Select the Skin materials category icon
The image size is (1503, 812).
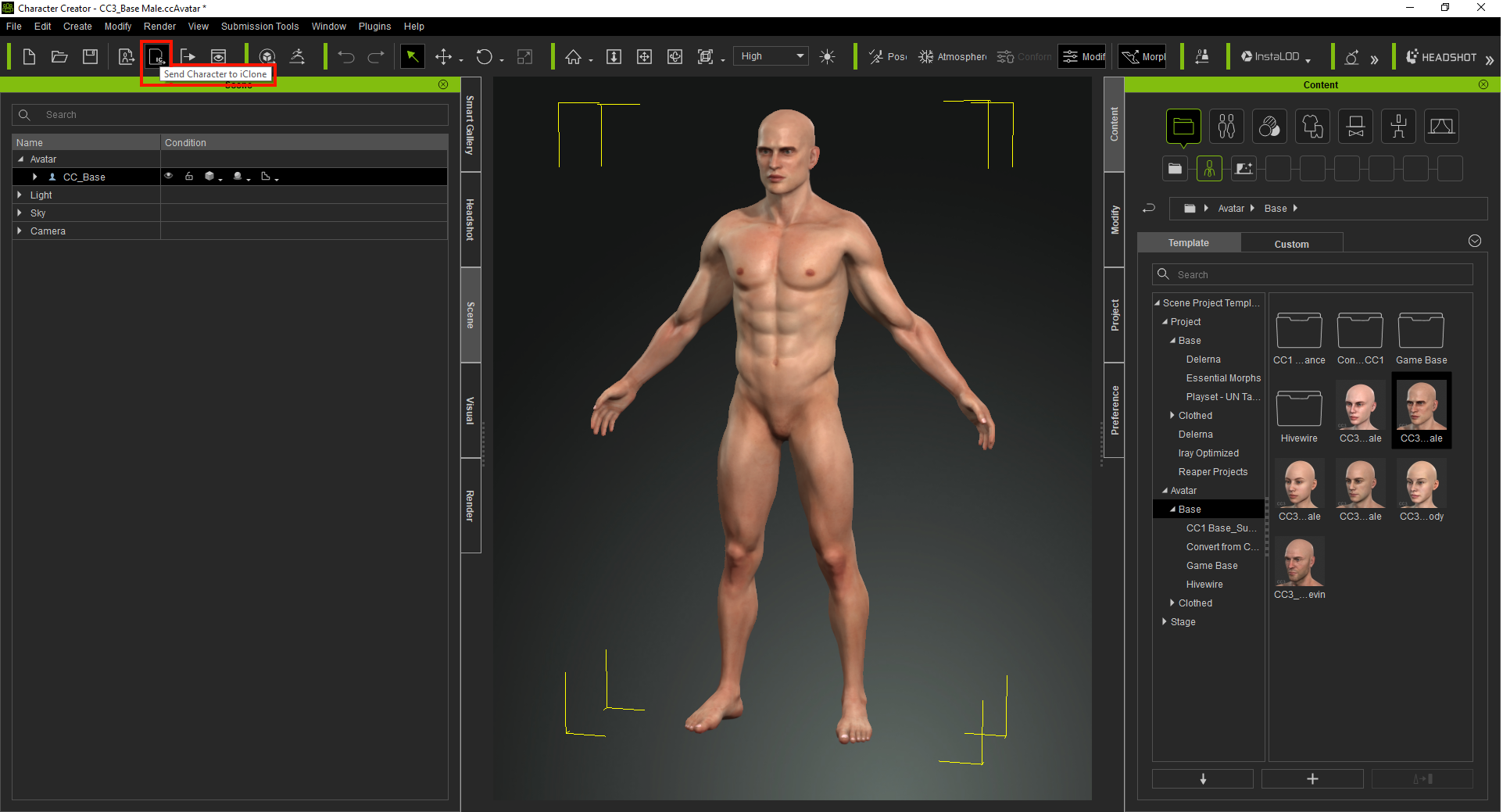click(1269, 127)
